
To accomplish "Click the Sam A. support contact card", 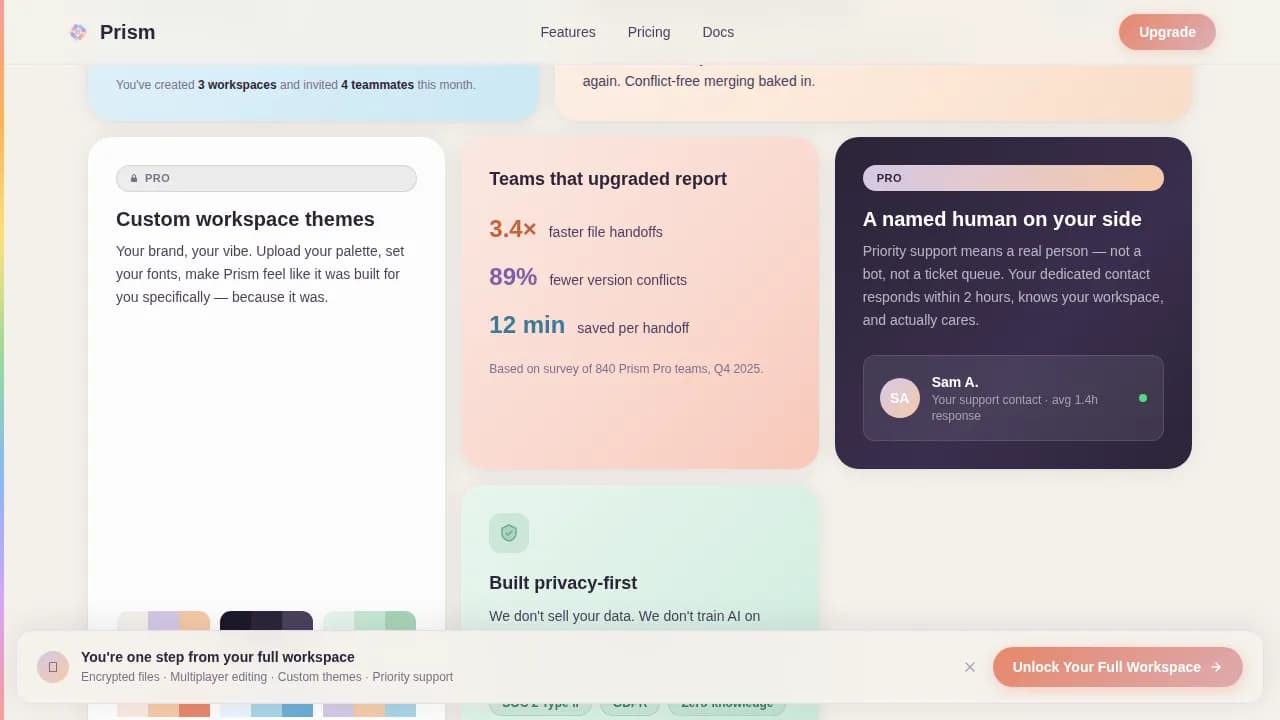I will point(1013,398).
